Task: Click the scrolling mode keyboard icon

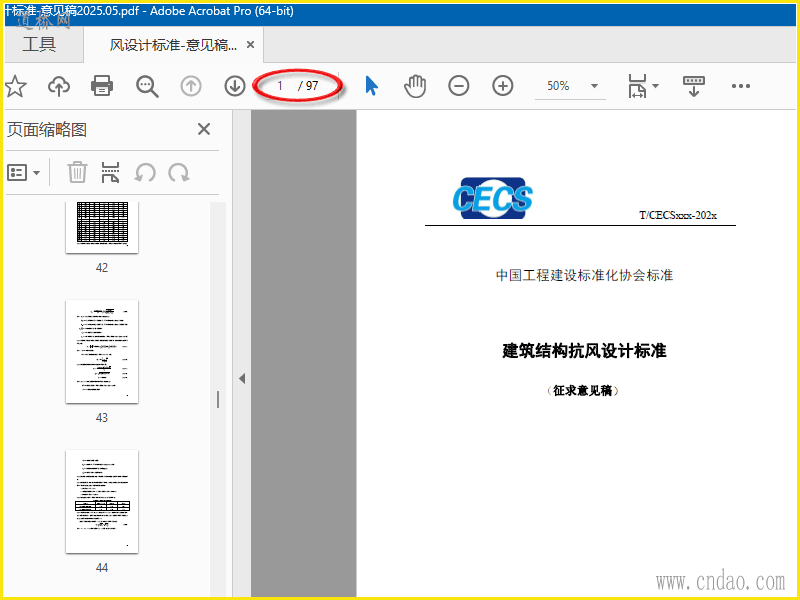Action: [693, 86]
